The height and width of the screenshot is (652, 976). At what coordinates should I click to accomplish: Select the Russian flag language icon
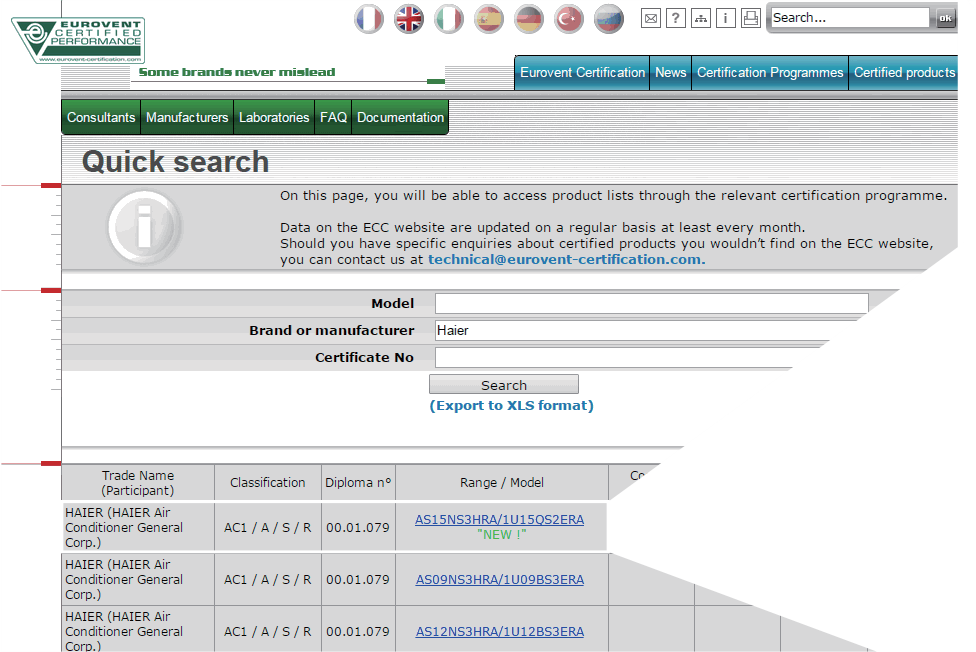(609, 19)
